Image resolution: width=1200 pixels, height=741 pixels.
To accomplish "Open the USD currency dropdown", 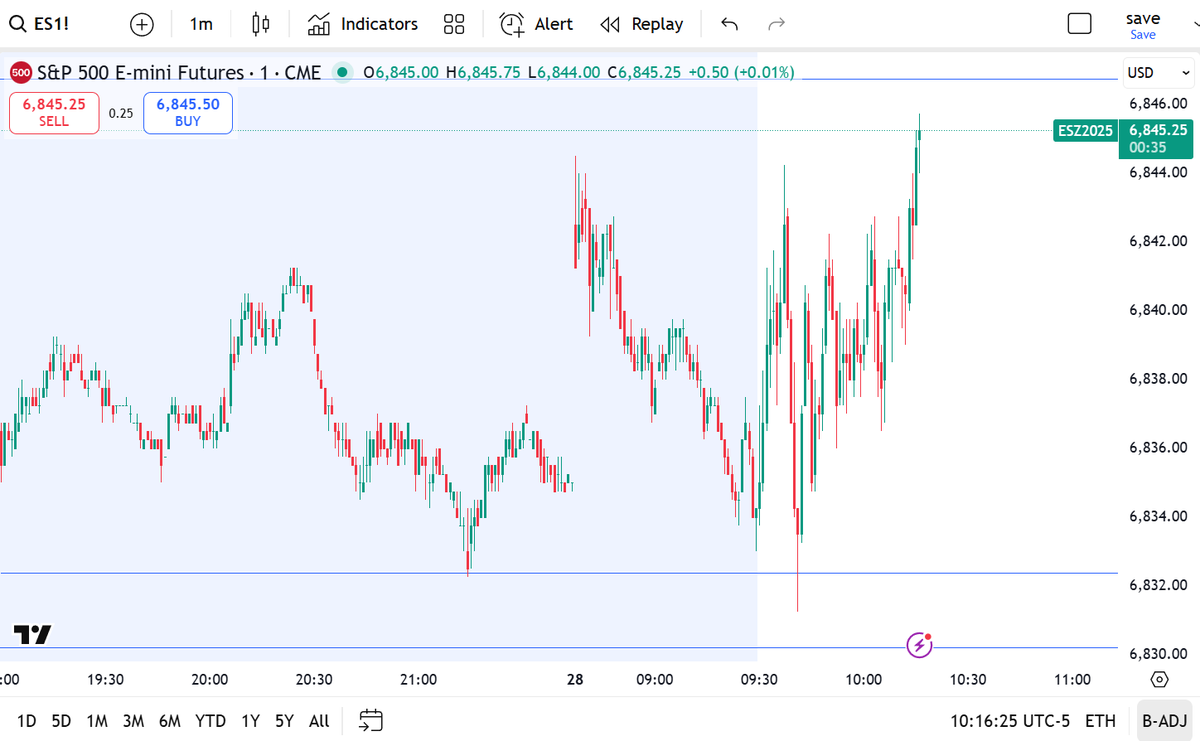I will coord(1158,72).
